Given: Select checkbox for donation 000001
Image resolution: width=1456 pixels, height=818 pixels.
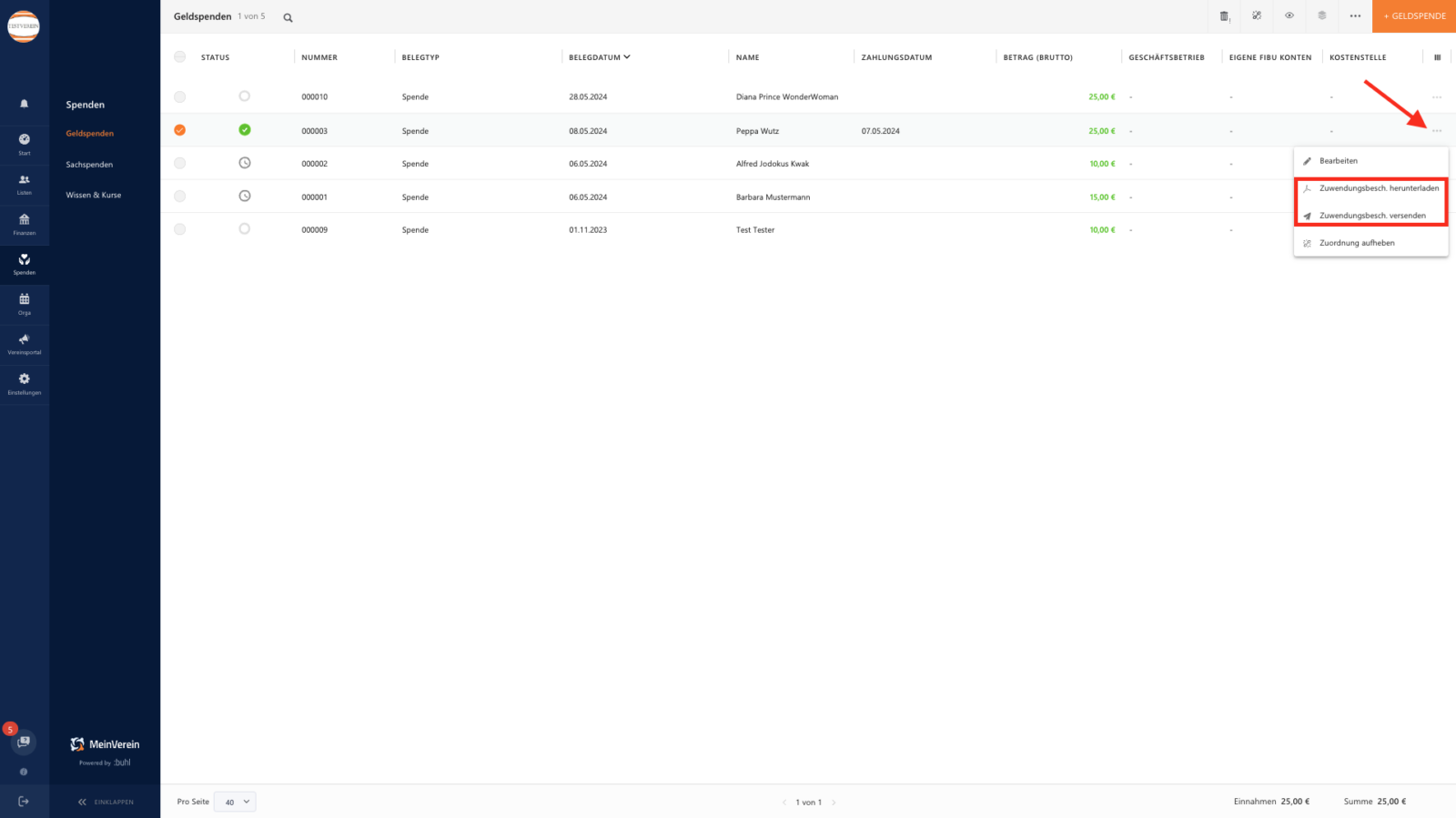Looking at the screenshot, I should click(x=180, y=197).
